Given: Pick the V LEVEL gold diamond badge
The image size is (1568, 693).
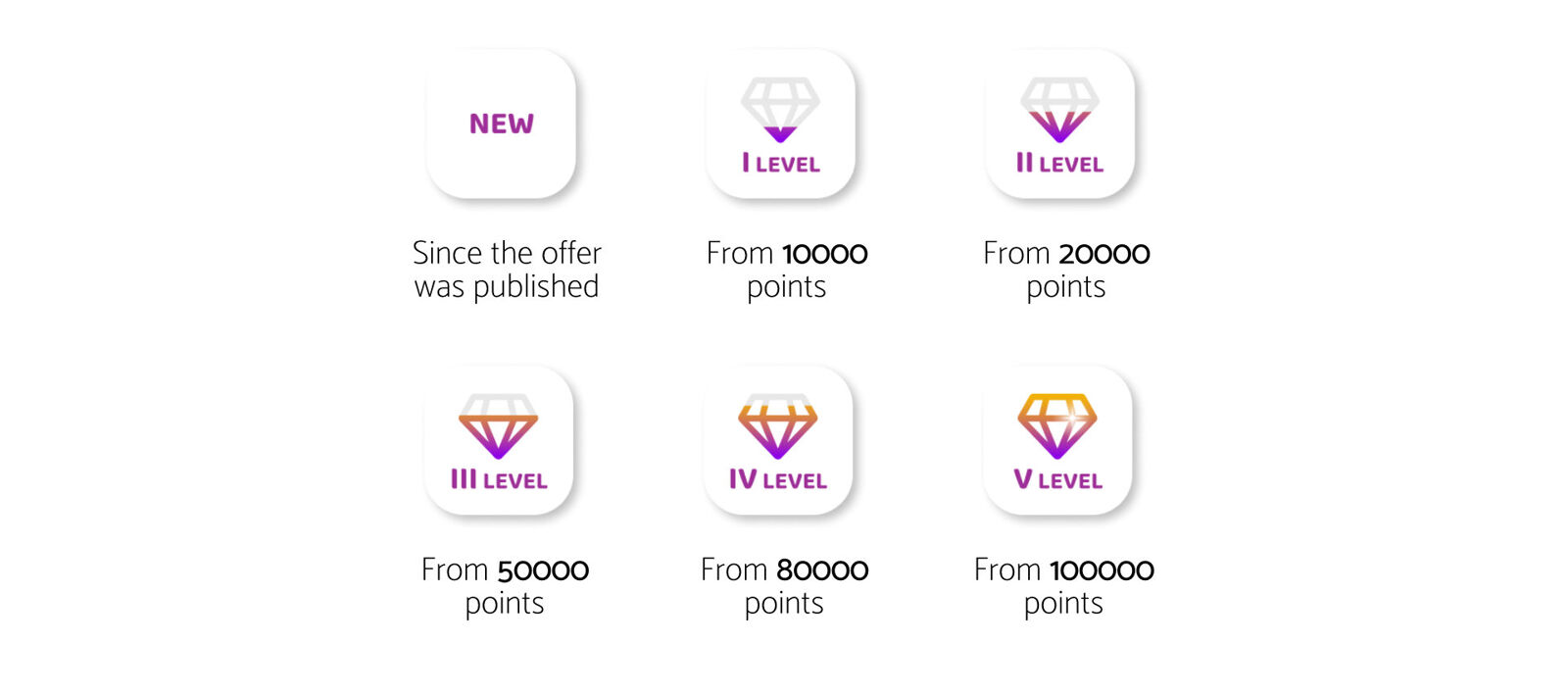Looking at the screenshot, I should click(1057, 440).
